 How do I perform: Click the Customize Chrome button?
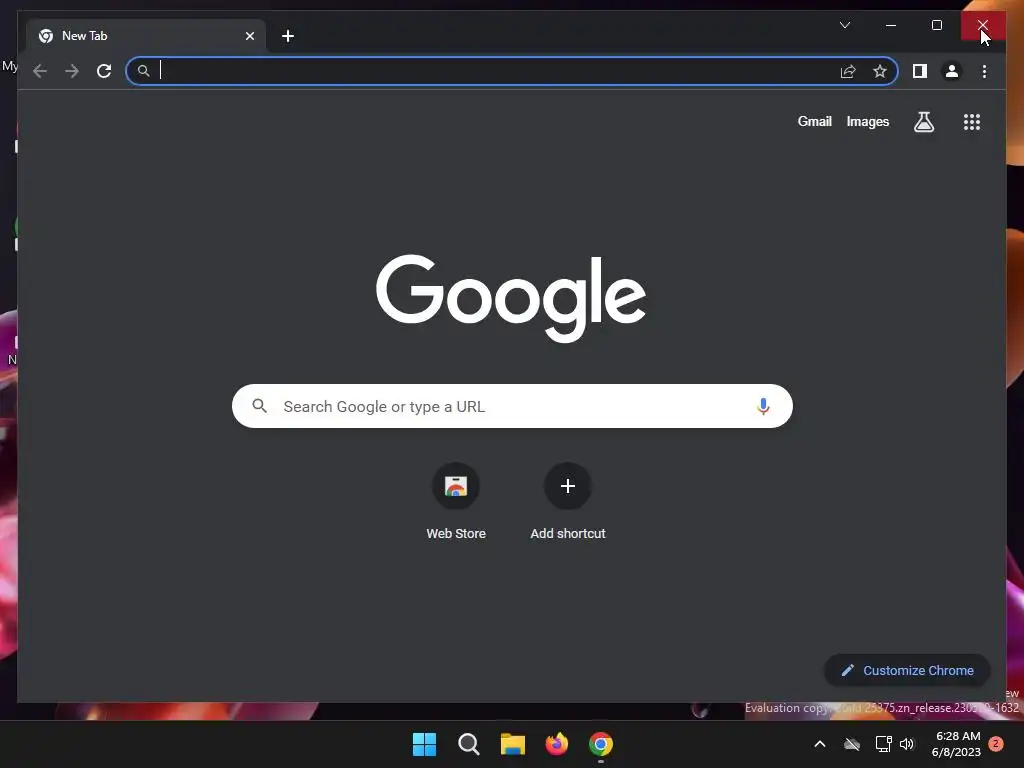(x=907, y=670)
